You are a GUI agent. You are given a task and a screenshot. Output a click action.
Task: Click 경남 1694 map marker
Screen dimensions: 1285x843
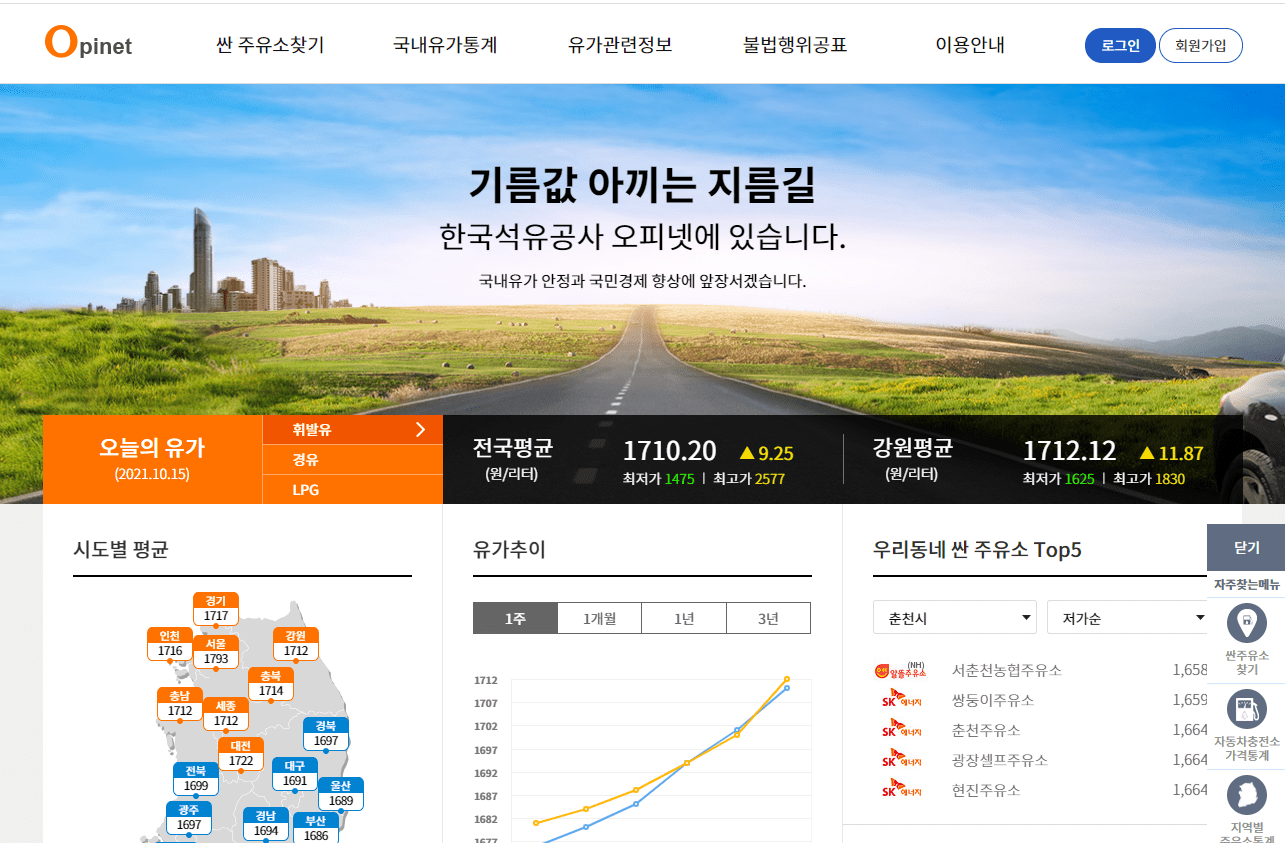point(266,823)
